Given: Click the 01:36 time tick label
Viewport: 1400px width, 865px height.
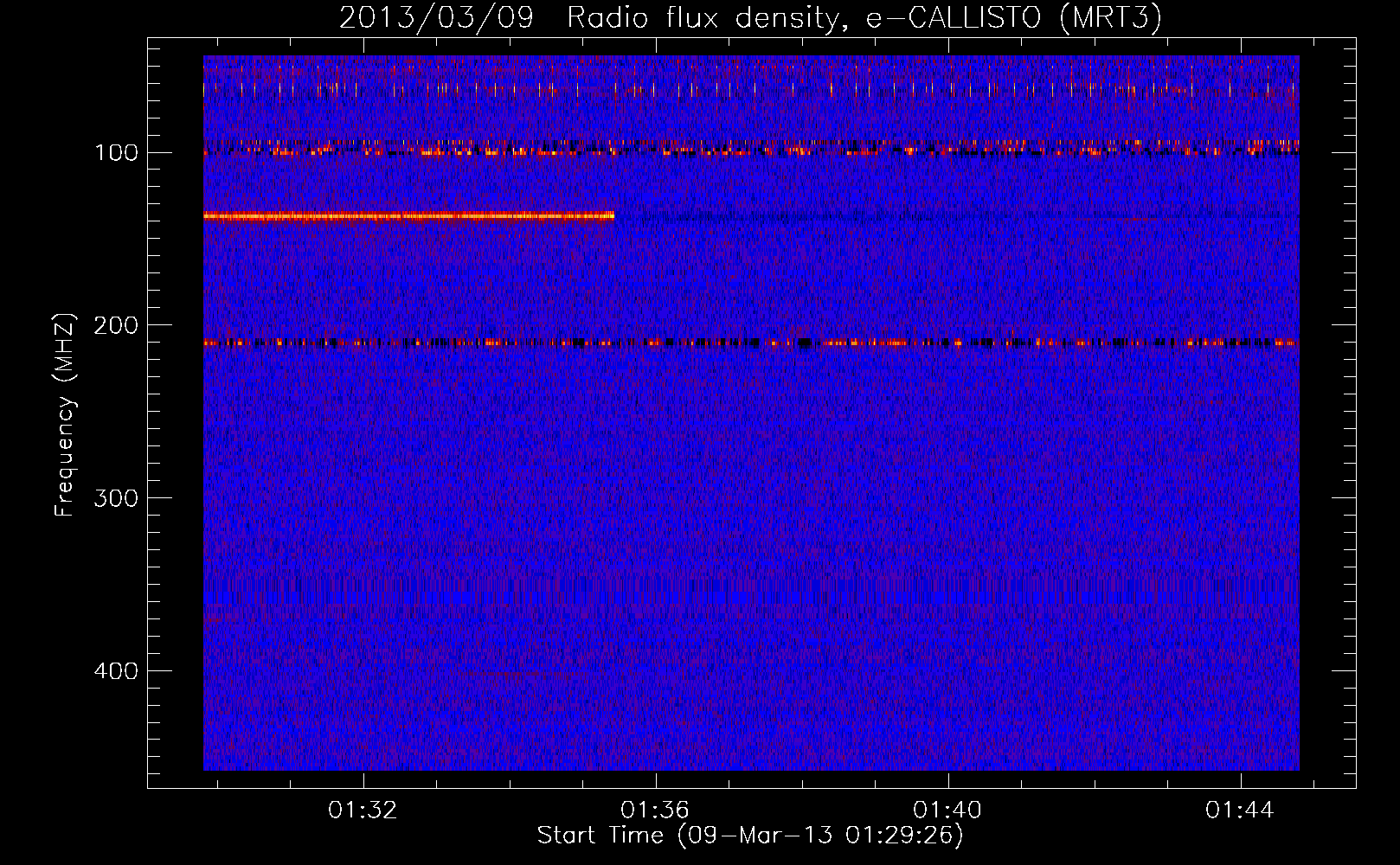Looking at the screenshot, I should coord(655,810).
